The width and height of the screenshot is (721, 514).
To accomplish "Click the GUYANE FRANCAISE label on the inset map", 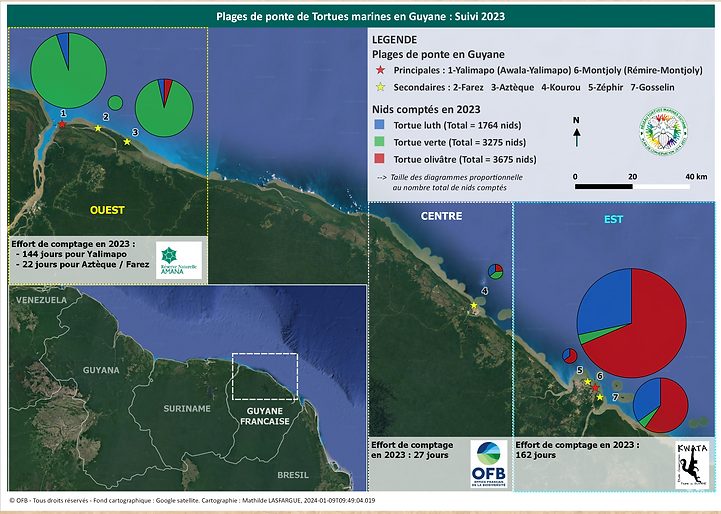I will [263, 416].
